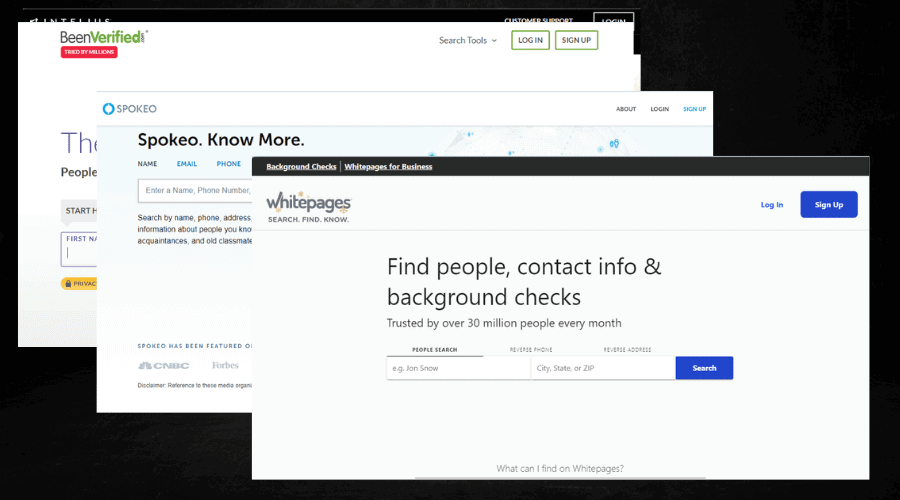The height and width of the screenshot is (500, 900).
Task: Click the Forbes logo on Spokeo
Action: point(225,365)
